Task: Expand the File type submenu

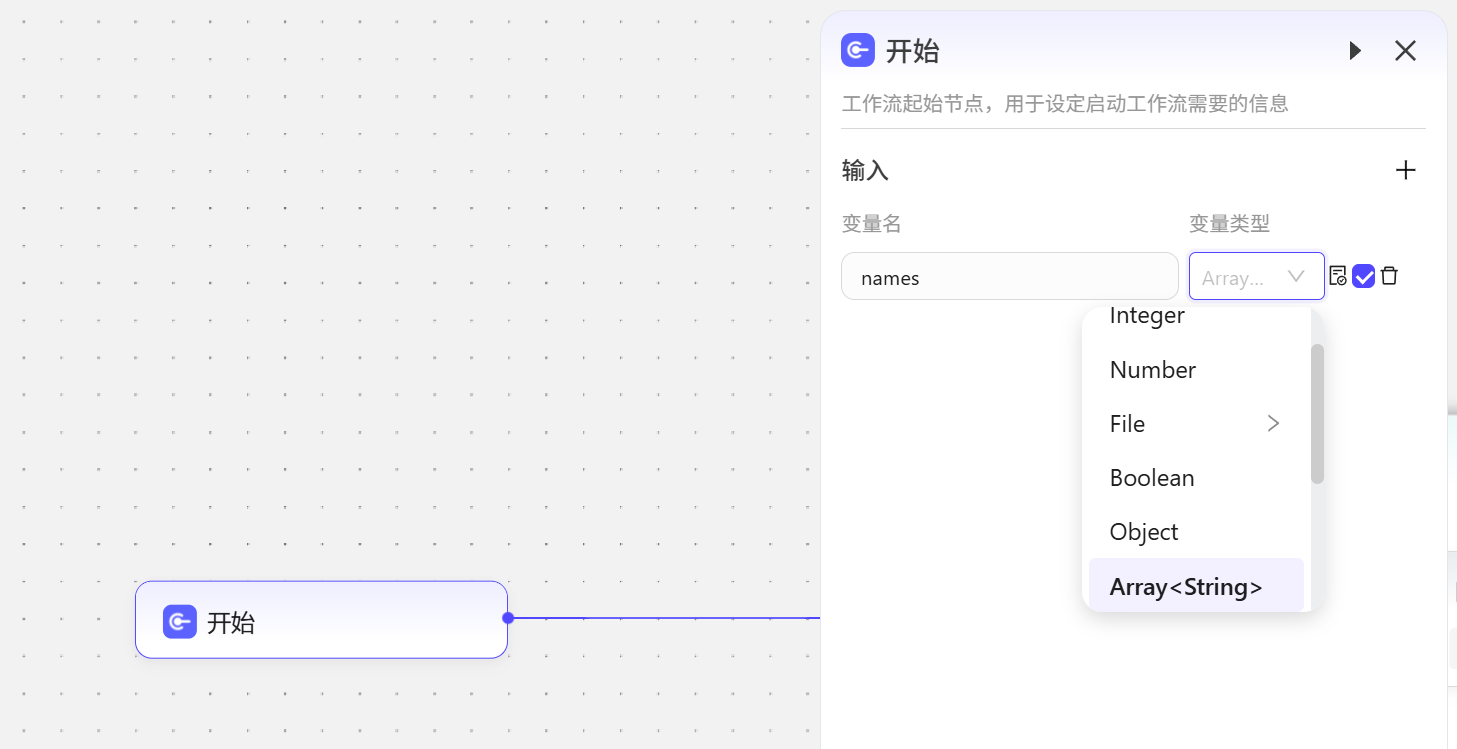Action: (1273, 424)
